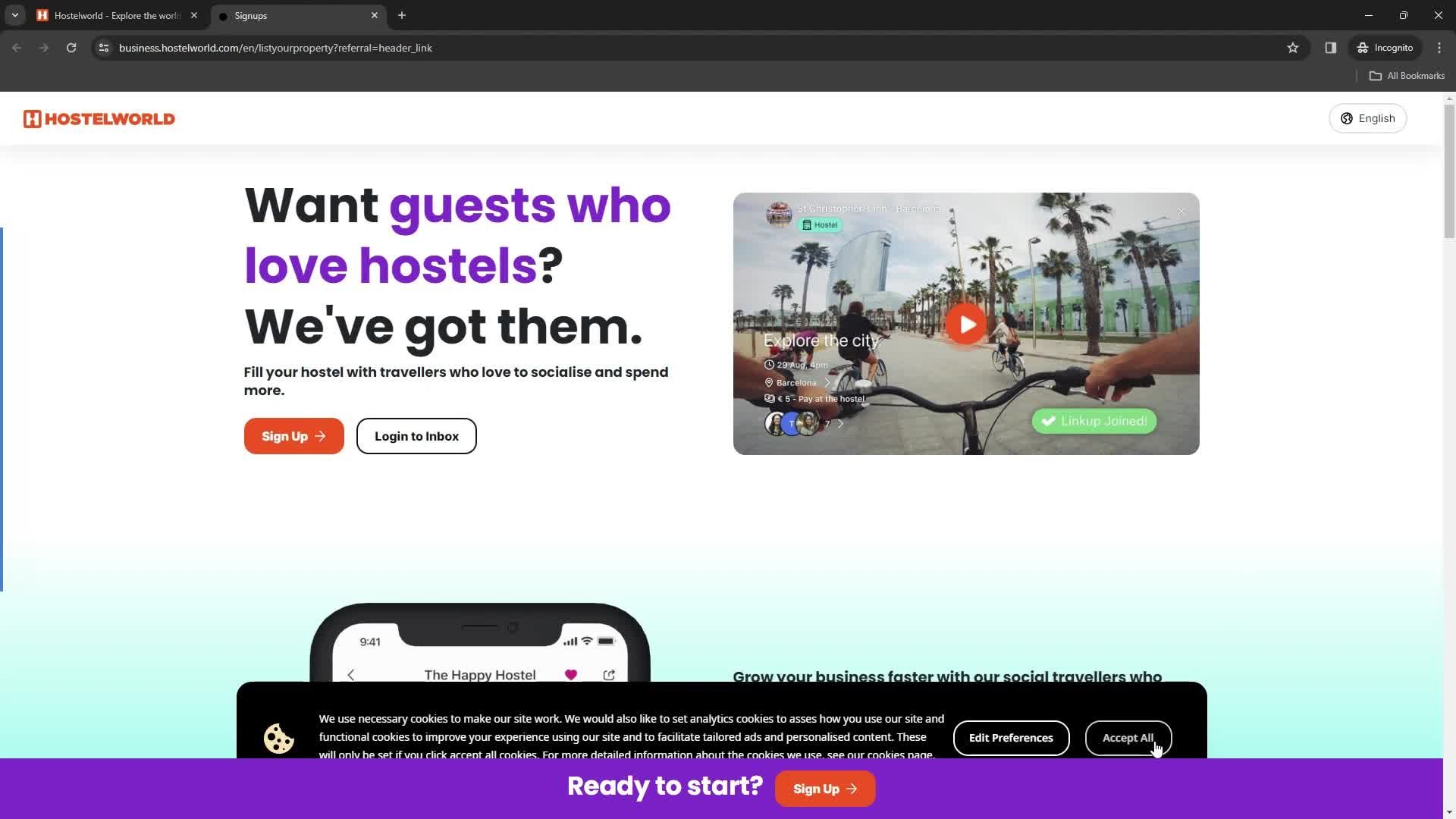The image size is (1456, 819).
Task: Click the cookie icon in consent banner
Action: tap(279, 737)
